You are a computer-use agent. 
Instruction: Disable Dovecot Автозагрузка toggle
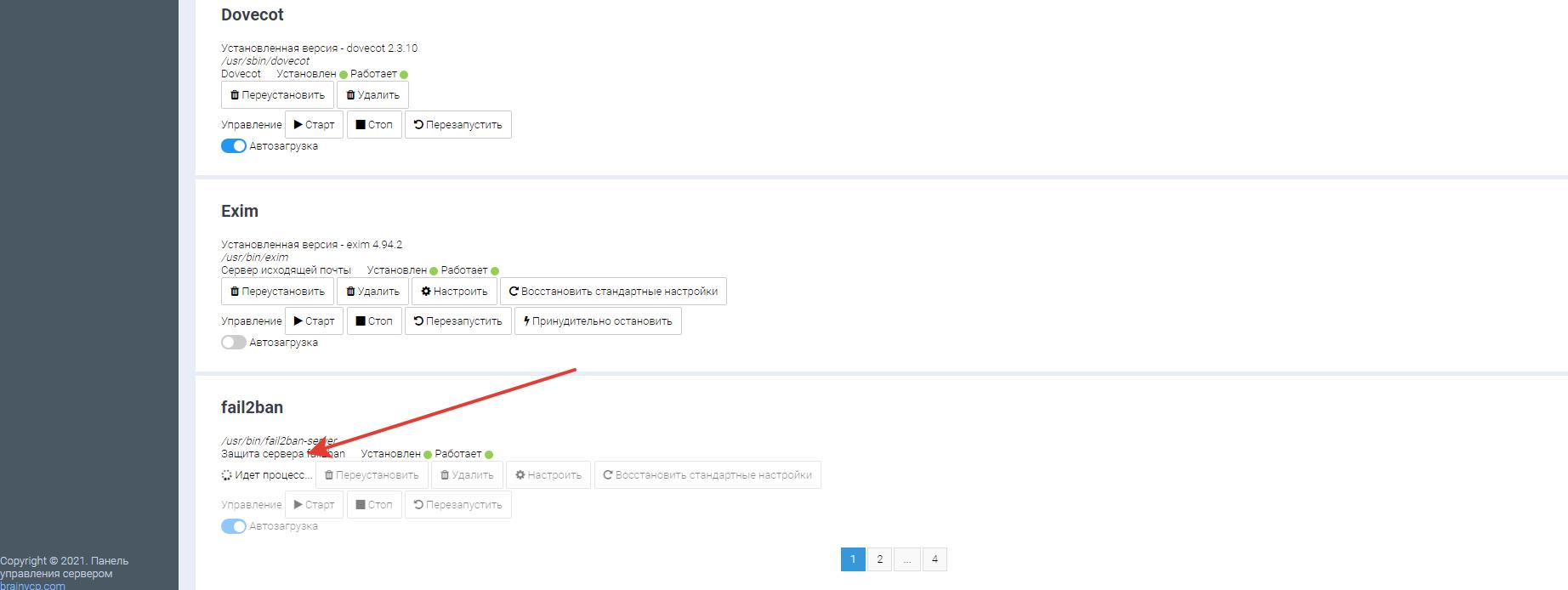pos(234,146)
